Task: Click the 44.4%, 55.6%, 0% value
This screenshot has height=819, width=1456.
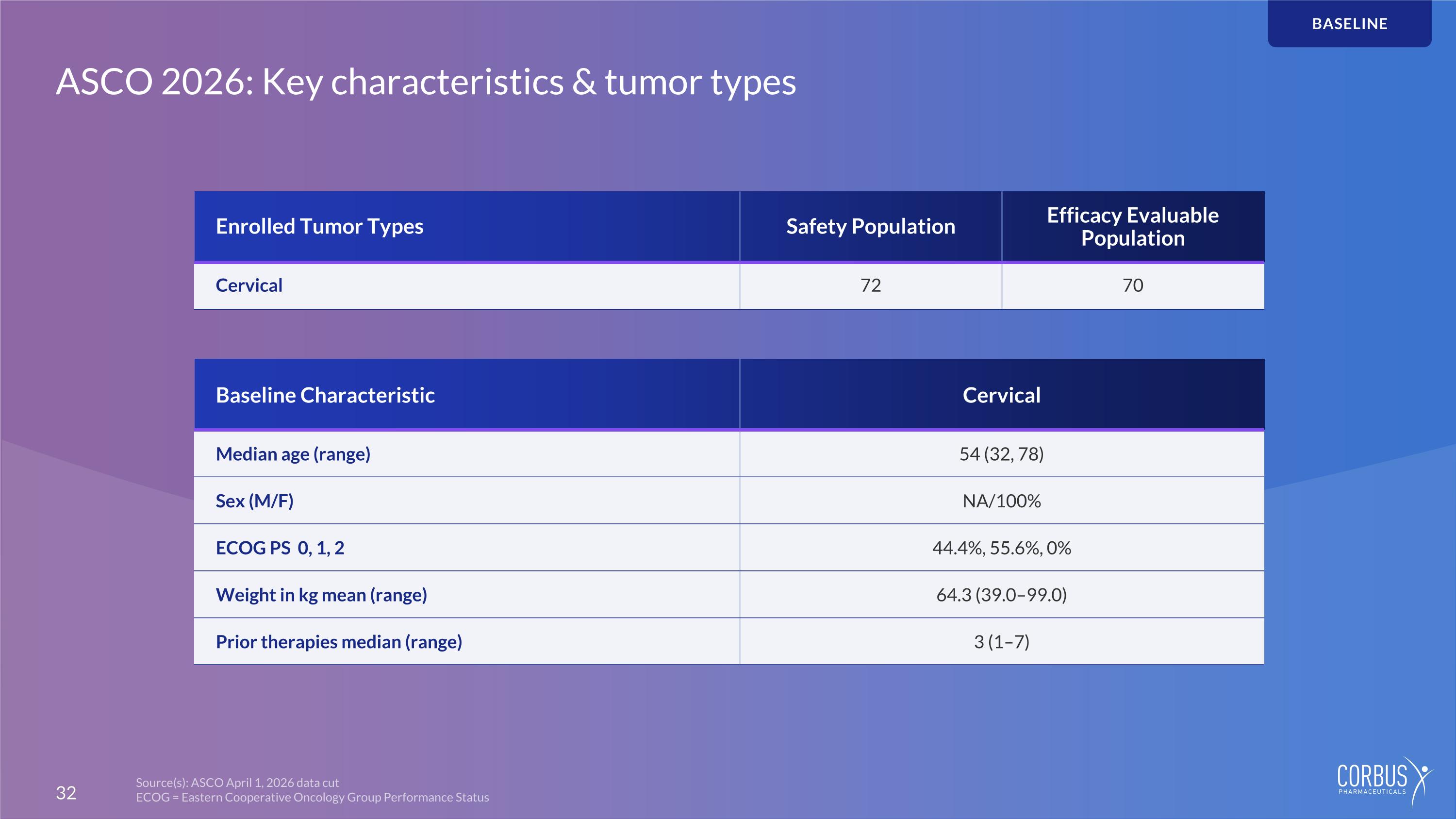Action: 1002,548
